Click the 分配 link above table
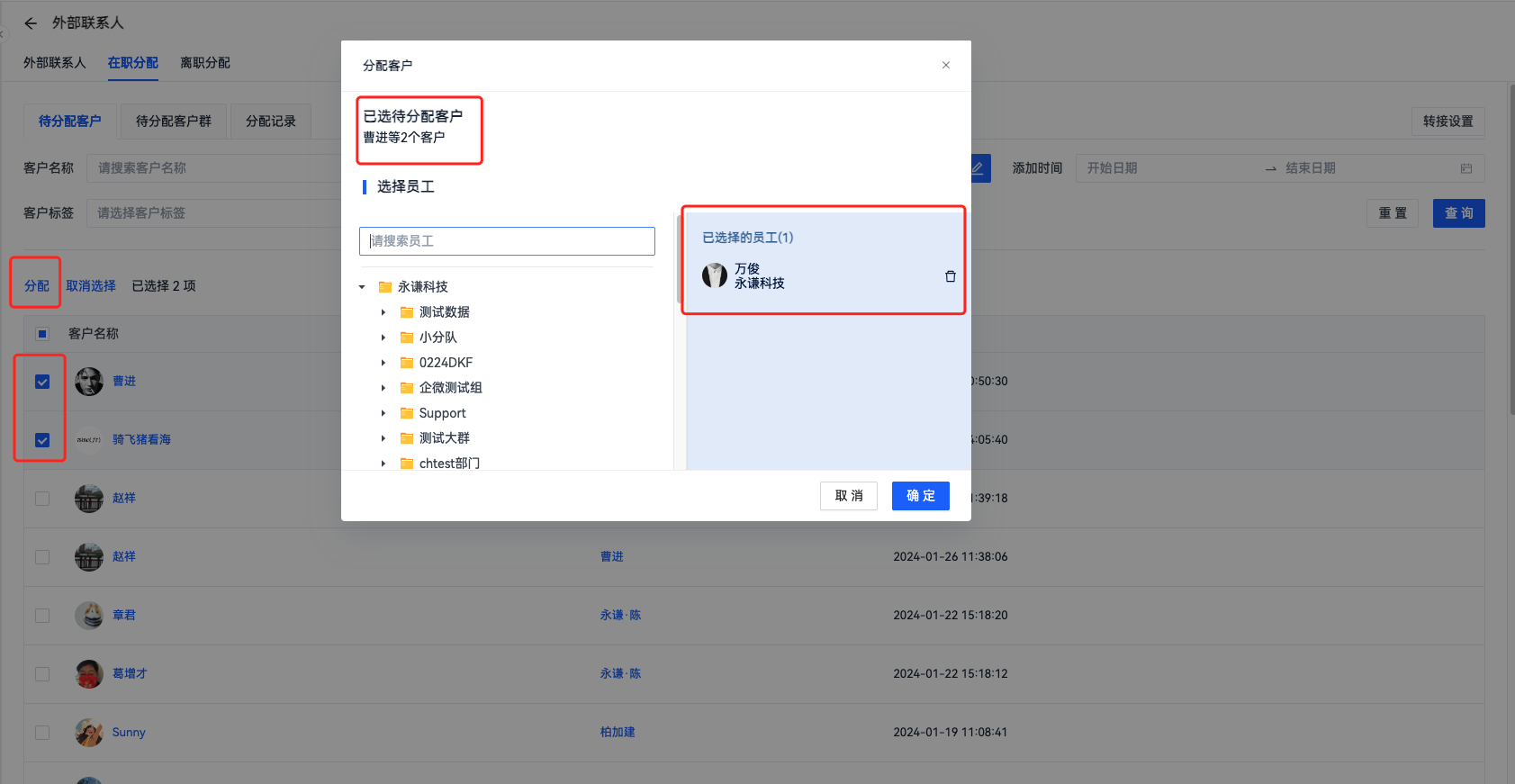The height and width of the screenshot is (784, 1515). coord(37,286)
